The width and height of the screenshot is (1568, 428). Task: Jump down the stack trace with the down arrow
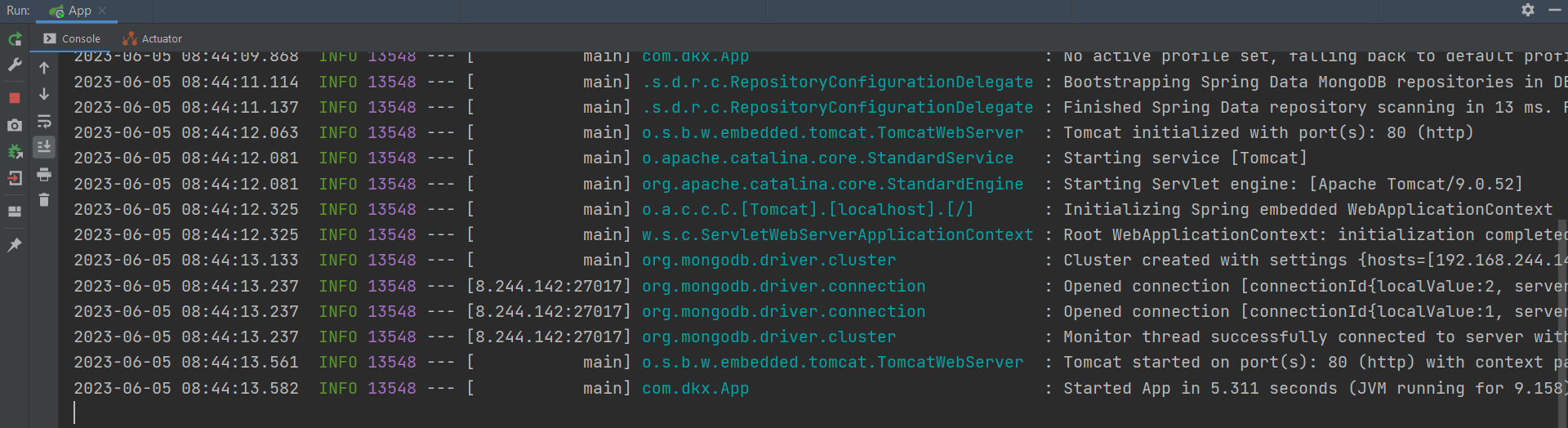(44, 94)
